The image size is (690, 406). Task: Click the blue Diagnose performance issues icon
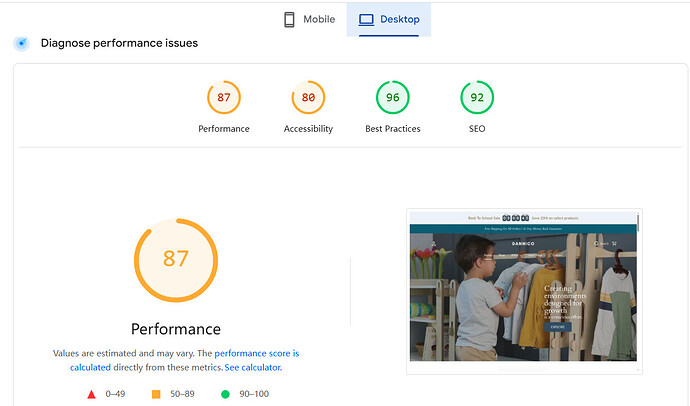[20, 44]
